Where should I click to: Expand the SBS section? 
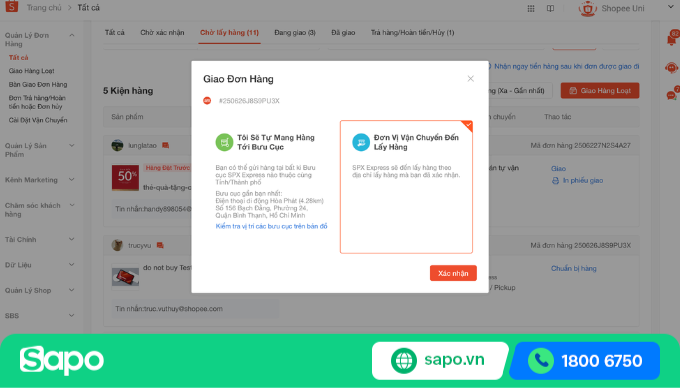72,315
